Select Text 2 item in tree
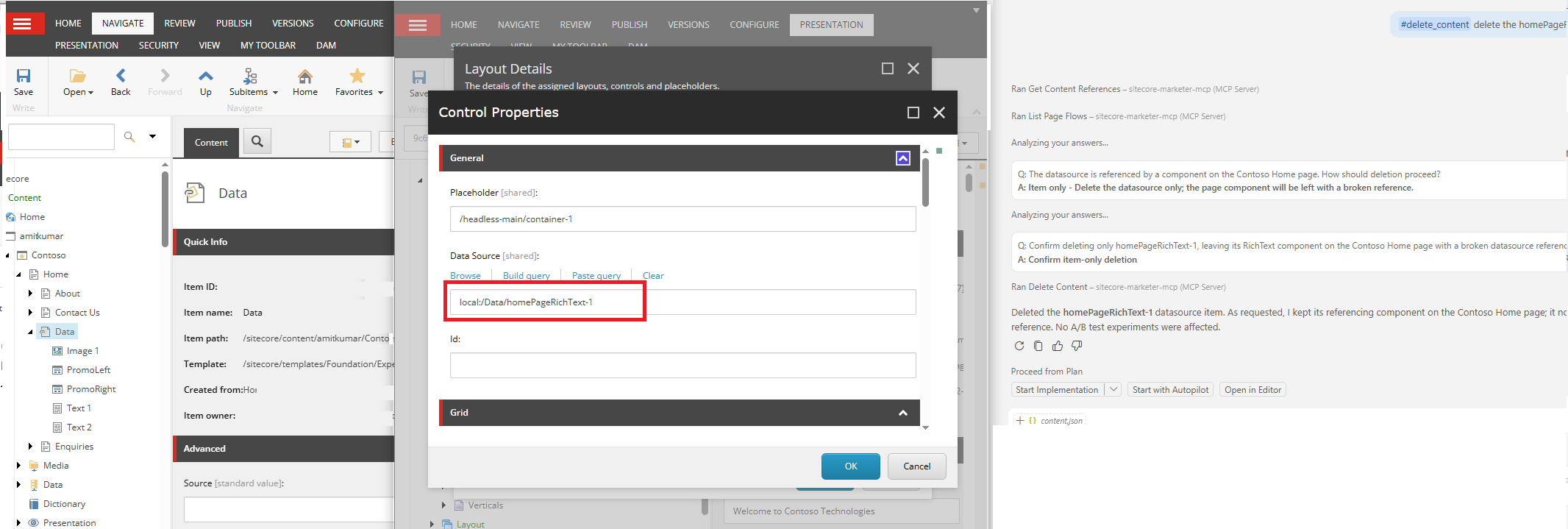Screen dimensions: 1568x529 [79, 427]
